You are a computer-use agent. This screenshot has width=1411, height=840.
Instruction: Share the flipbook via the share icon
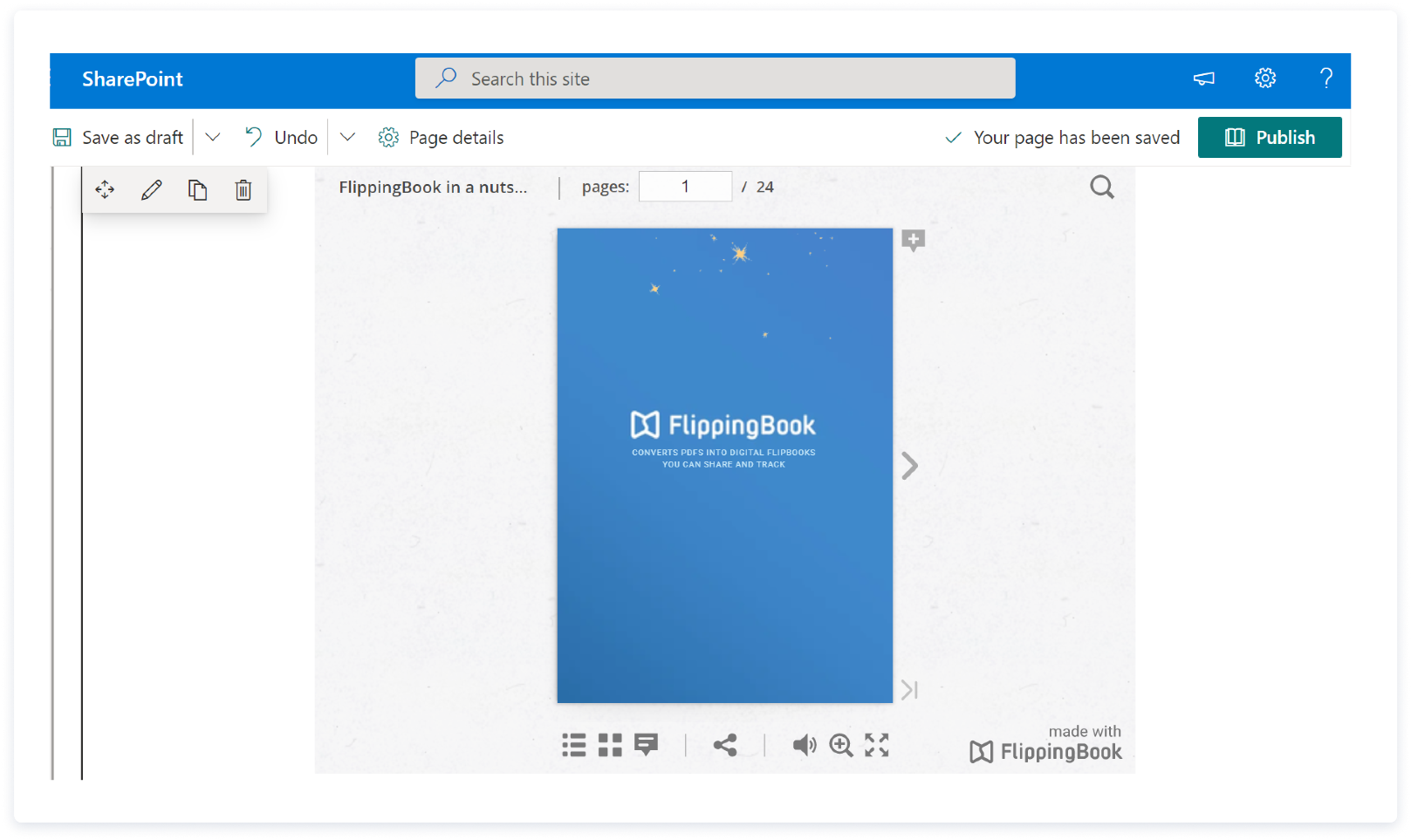coord(726,745)
